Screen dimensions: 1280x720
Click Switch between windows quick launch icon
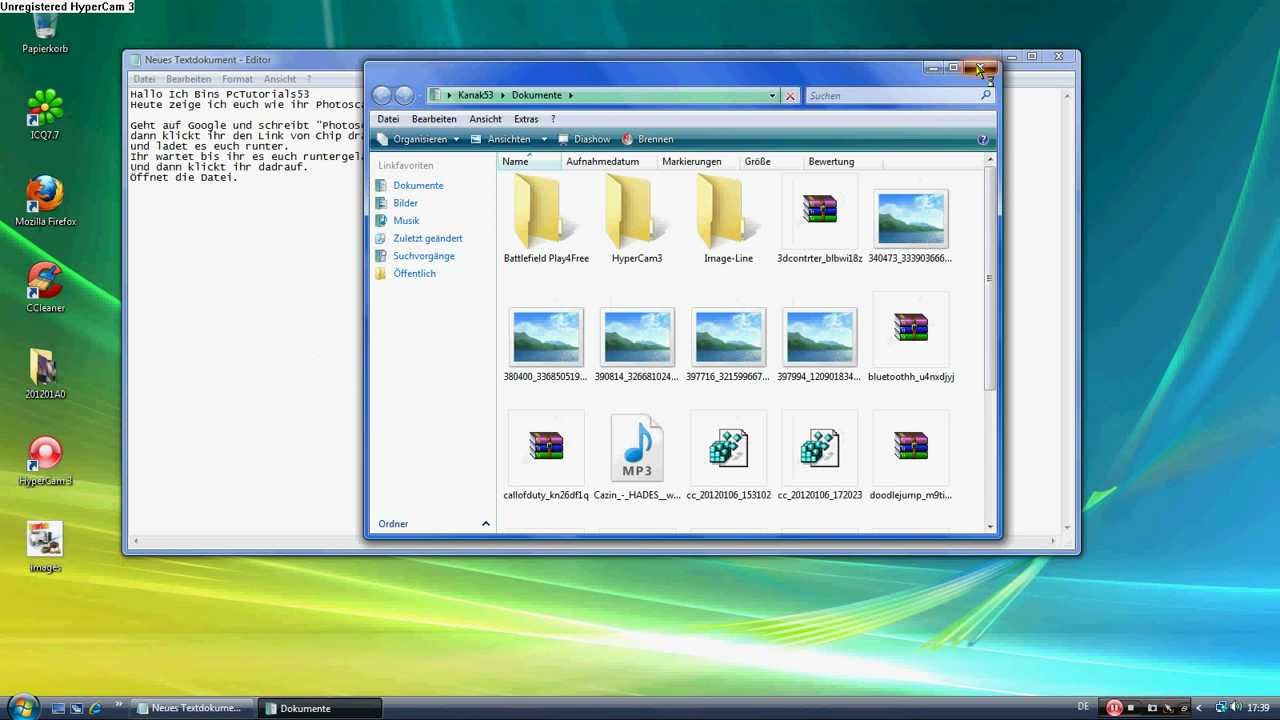click(x=77, y=708)
